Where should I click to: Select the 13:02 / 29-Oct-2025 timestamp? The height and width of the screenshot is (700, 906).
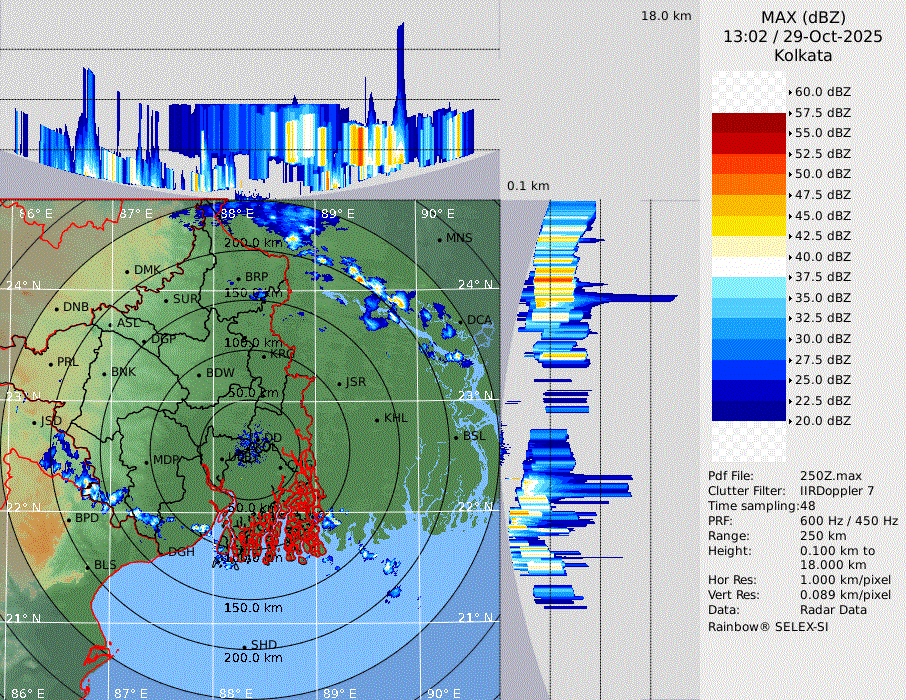[x=802, y=36]
